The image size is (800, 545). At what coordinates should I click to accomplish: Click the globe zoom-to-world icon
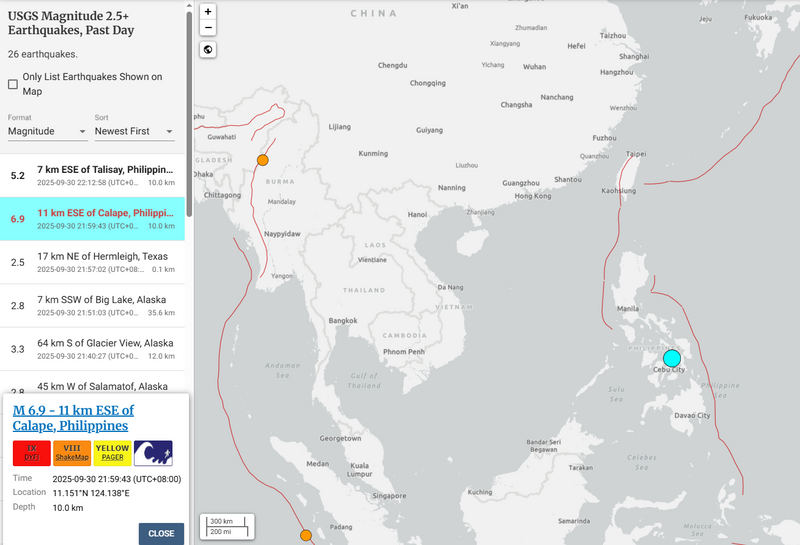pos(208,50)
